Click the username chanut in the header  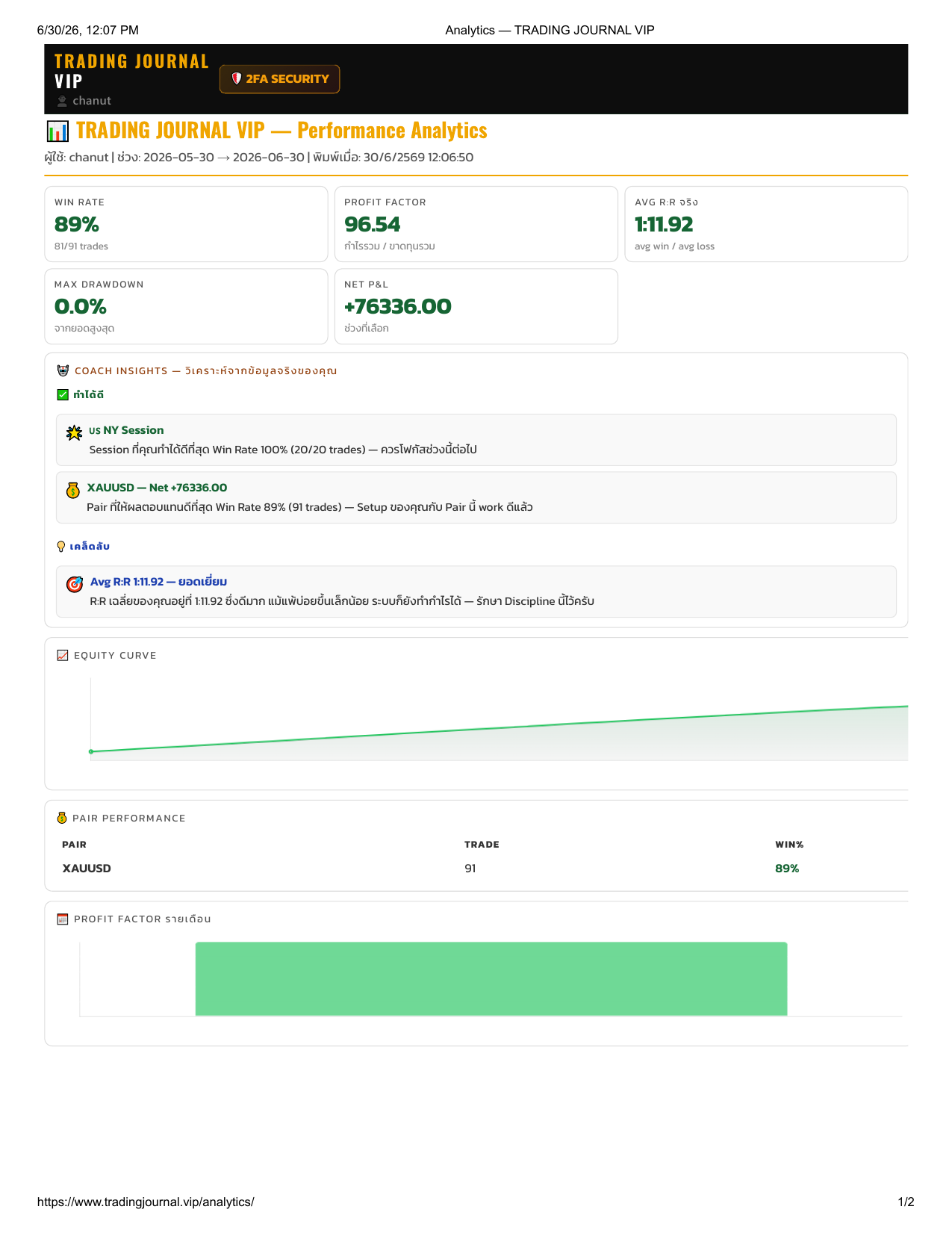[92, 101]
